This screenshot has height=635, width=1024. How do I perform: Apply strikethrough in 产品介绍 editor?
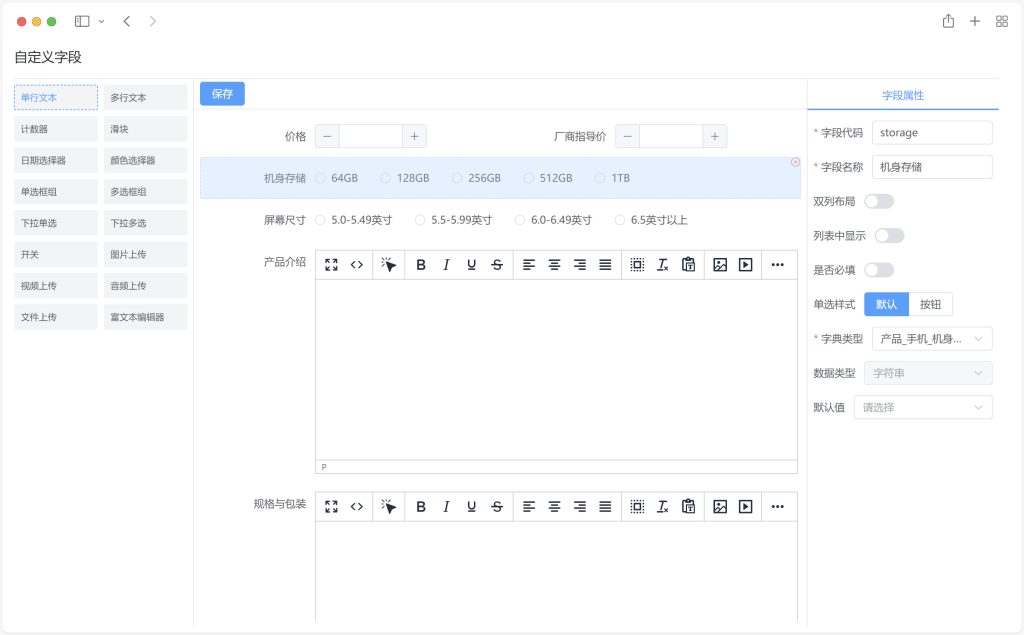(497, 265)
